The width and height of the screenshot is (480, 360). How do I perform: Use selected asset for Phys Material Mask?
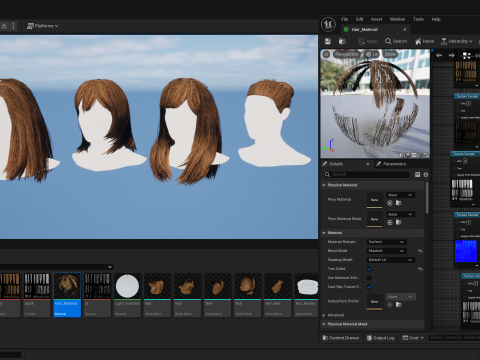pos(390,222)
